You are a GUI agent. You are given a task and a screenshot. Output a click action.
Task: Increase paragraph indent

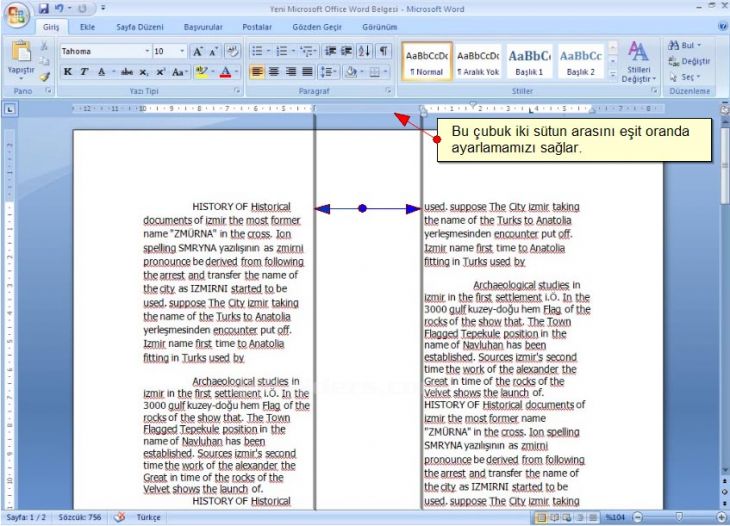347,51
